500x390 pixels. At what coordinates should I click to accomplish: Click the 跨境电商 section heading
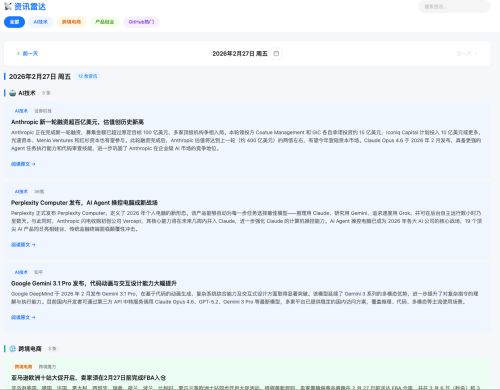[30, 349]
